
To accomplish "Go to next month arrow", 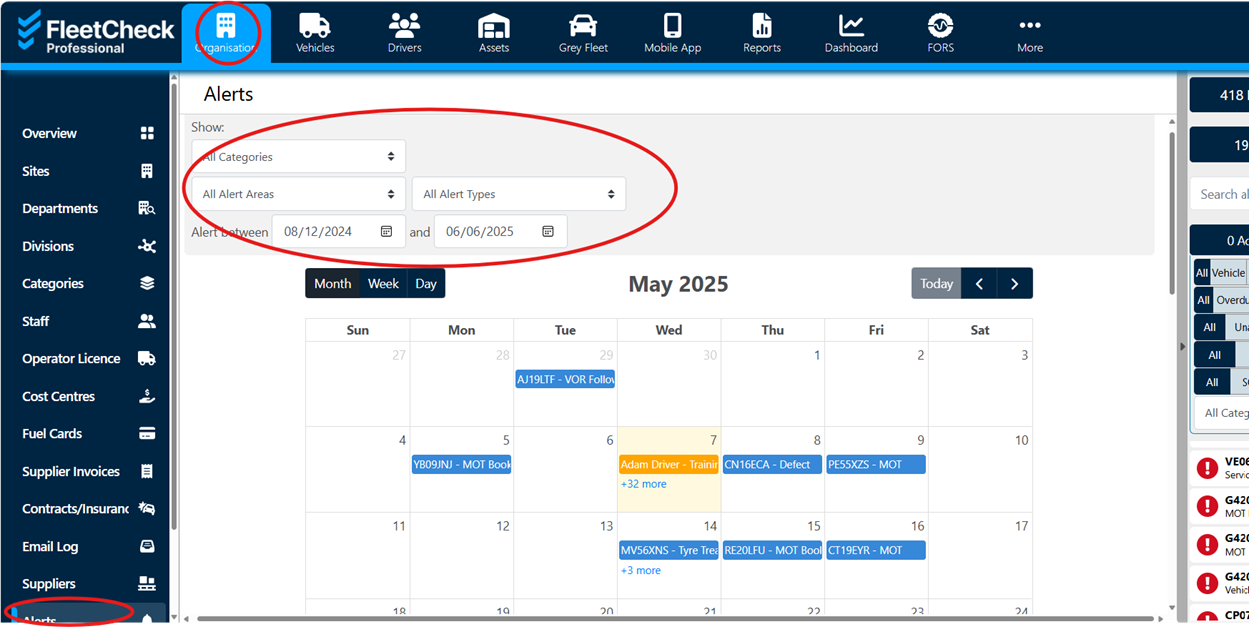I will point(1014,284).
